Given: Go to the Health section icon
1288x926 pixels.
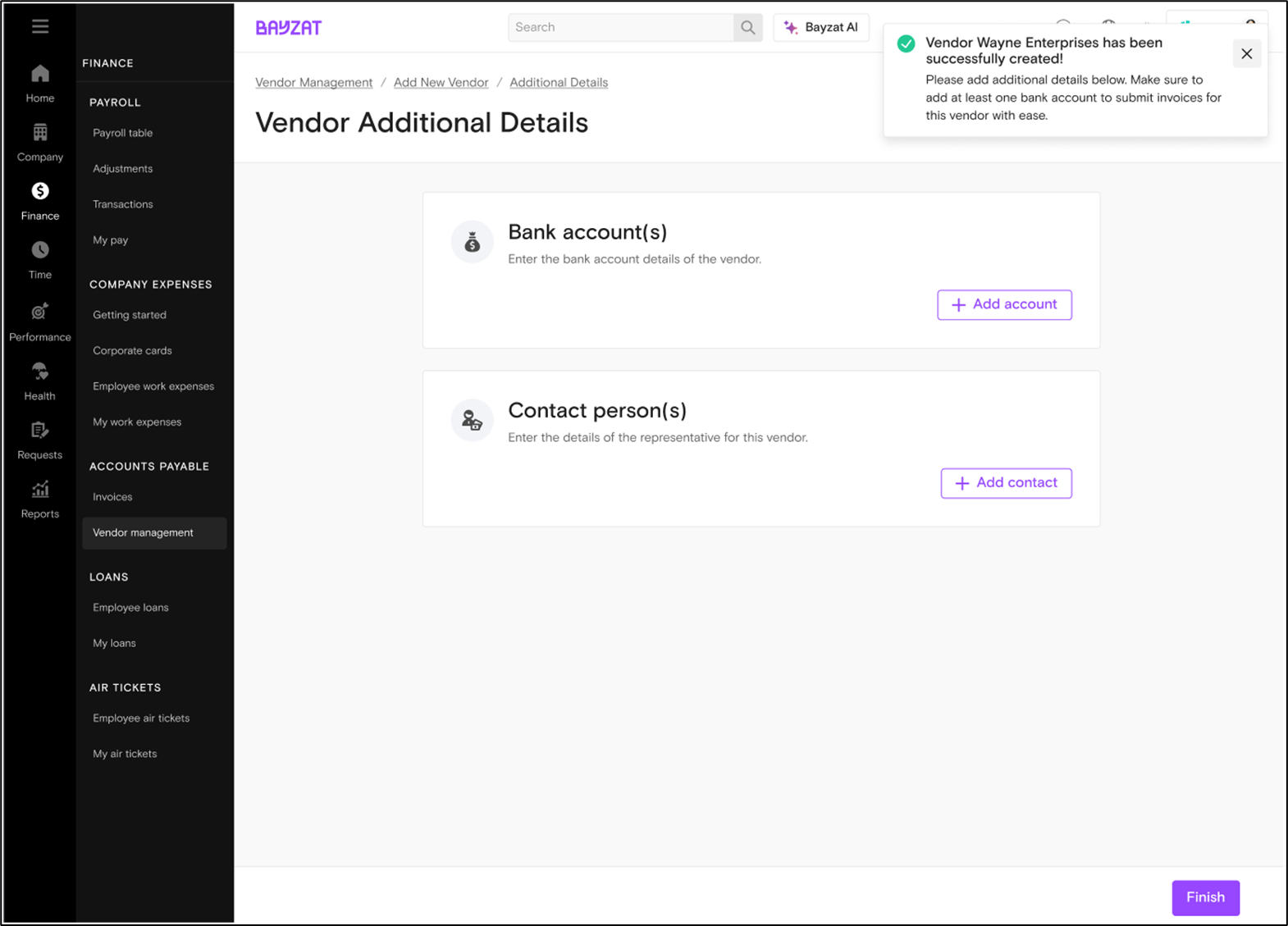Looking at the screenshot, I should [39, 372].
